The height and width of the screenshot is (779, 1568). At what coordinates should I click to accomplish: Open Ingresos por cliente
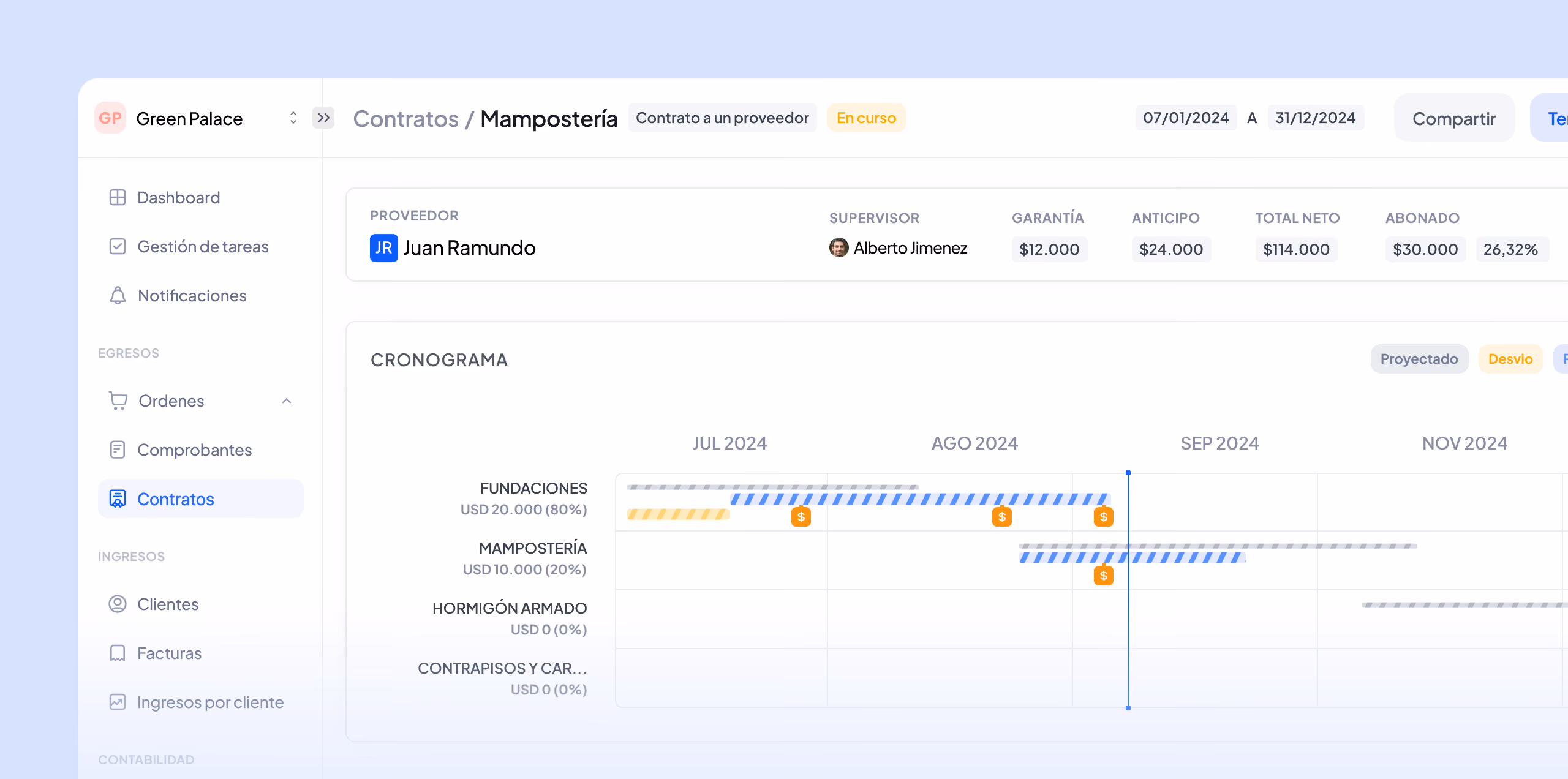211,702
